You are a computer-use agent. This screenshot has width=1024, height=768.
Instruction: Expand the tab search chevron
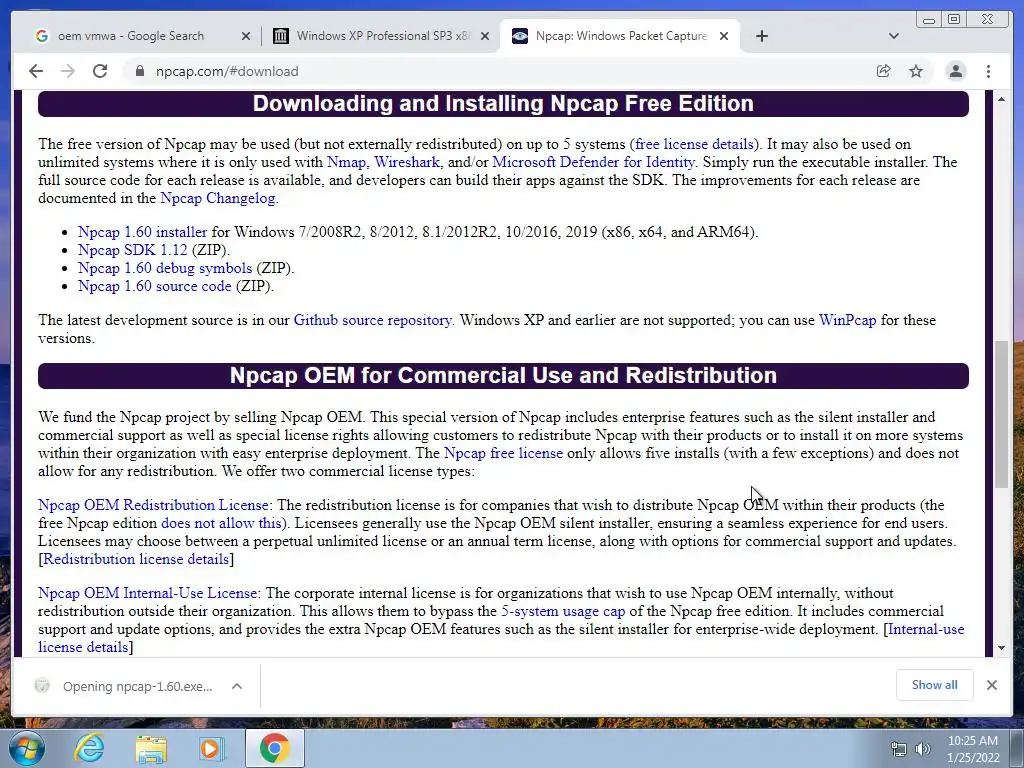click(x=894, y=36)
